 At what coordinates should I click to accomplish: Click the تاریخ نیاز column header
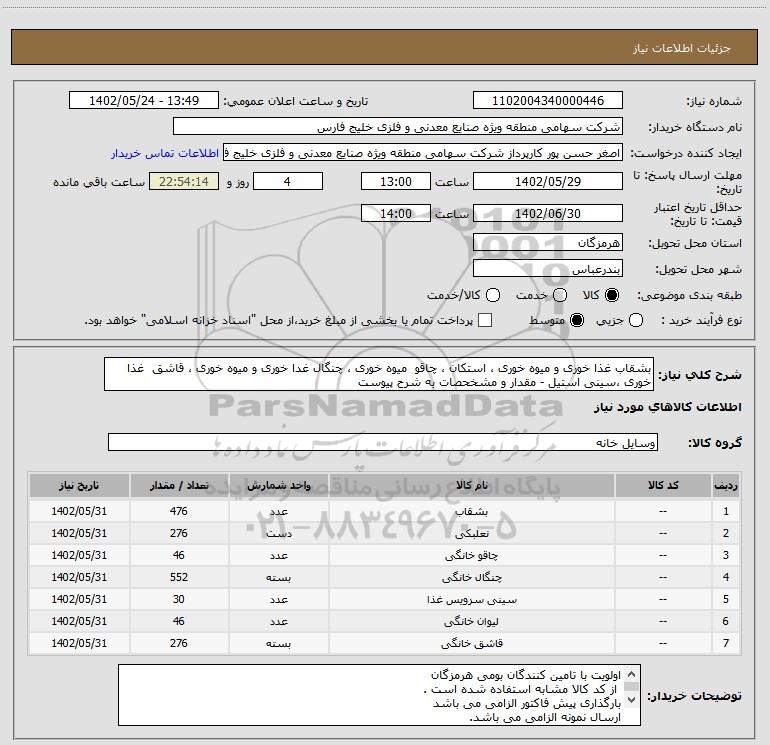pos(79,485)
